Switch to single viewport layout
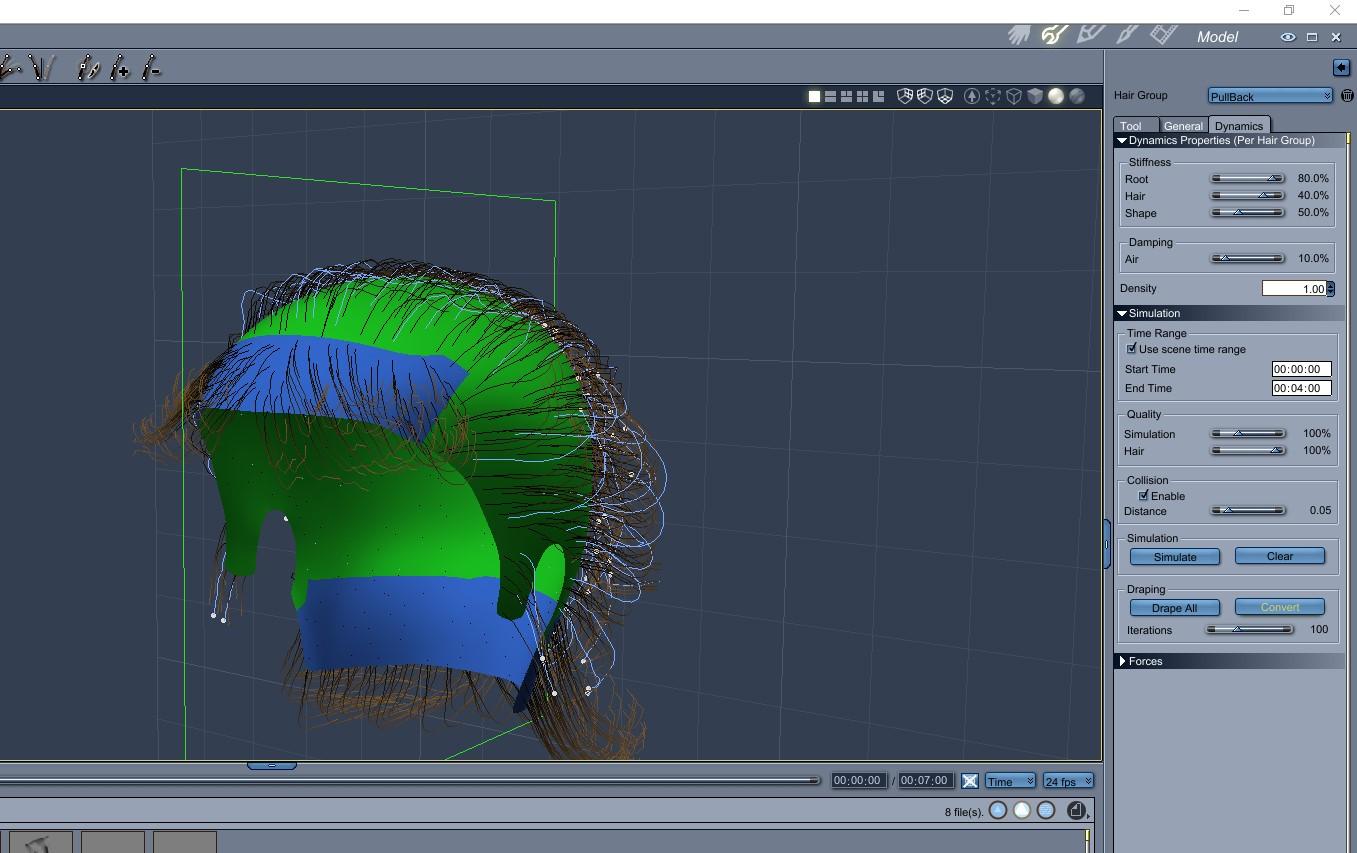The height and width of the screenshot is (853, 1357). pos(814,97)
